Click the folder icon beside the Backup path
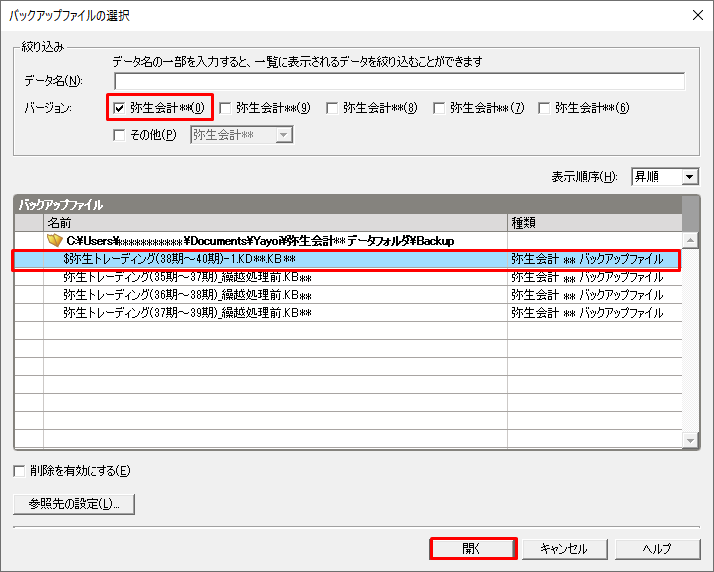Viewport: 714px width, 572px height. tap(55, 240)
